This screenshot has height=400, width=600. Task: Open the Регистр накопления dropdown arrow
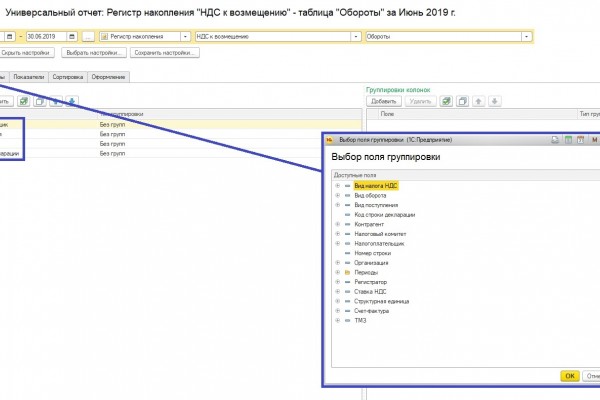coord(185,37)
